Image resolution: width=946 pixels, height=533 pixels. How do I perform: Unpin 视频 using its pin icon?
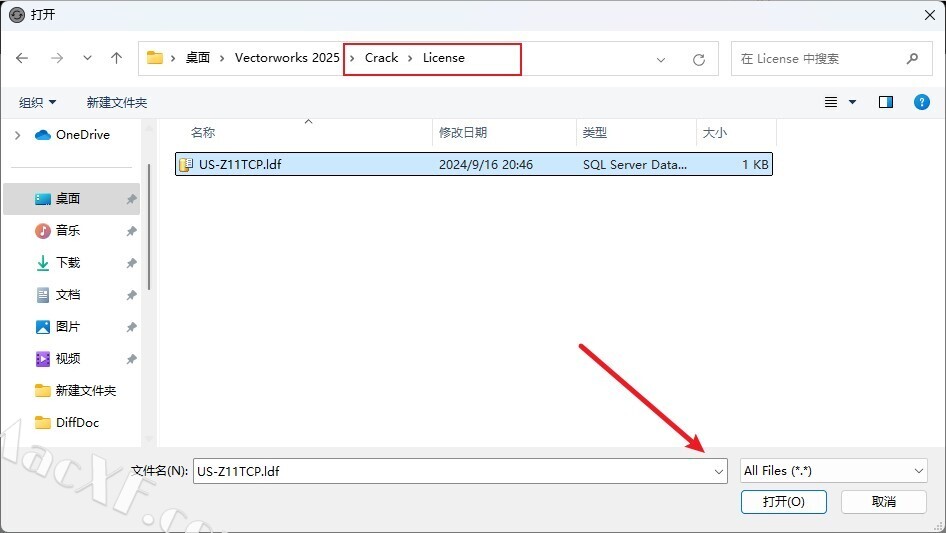pyautogui.click(x=131, y=359)
